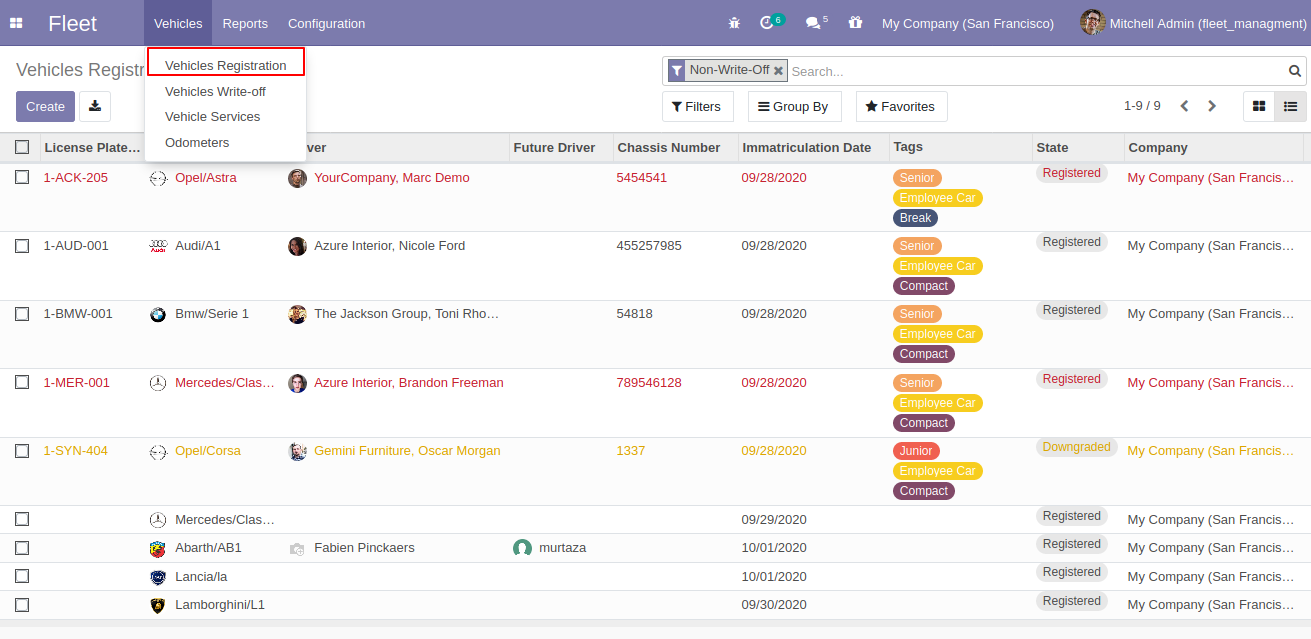Image resolution: width=1311 pixels, height=639 pixels.
Task: Click the 1-9 / 9 pager counter
Action: tap(1142, 106)
